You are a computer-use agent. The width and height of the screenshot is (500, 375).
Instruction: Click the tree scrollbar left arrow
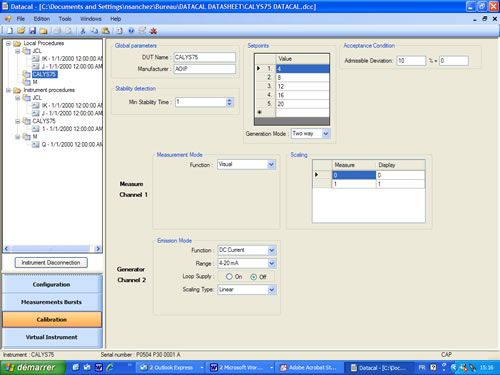point(6,248)
